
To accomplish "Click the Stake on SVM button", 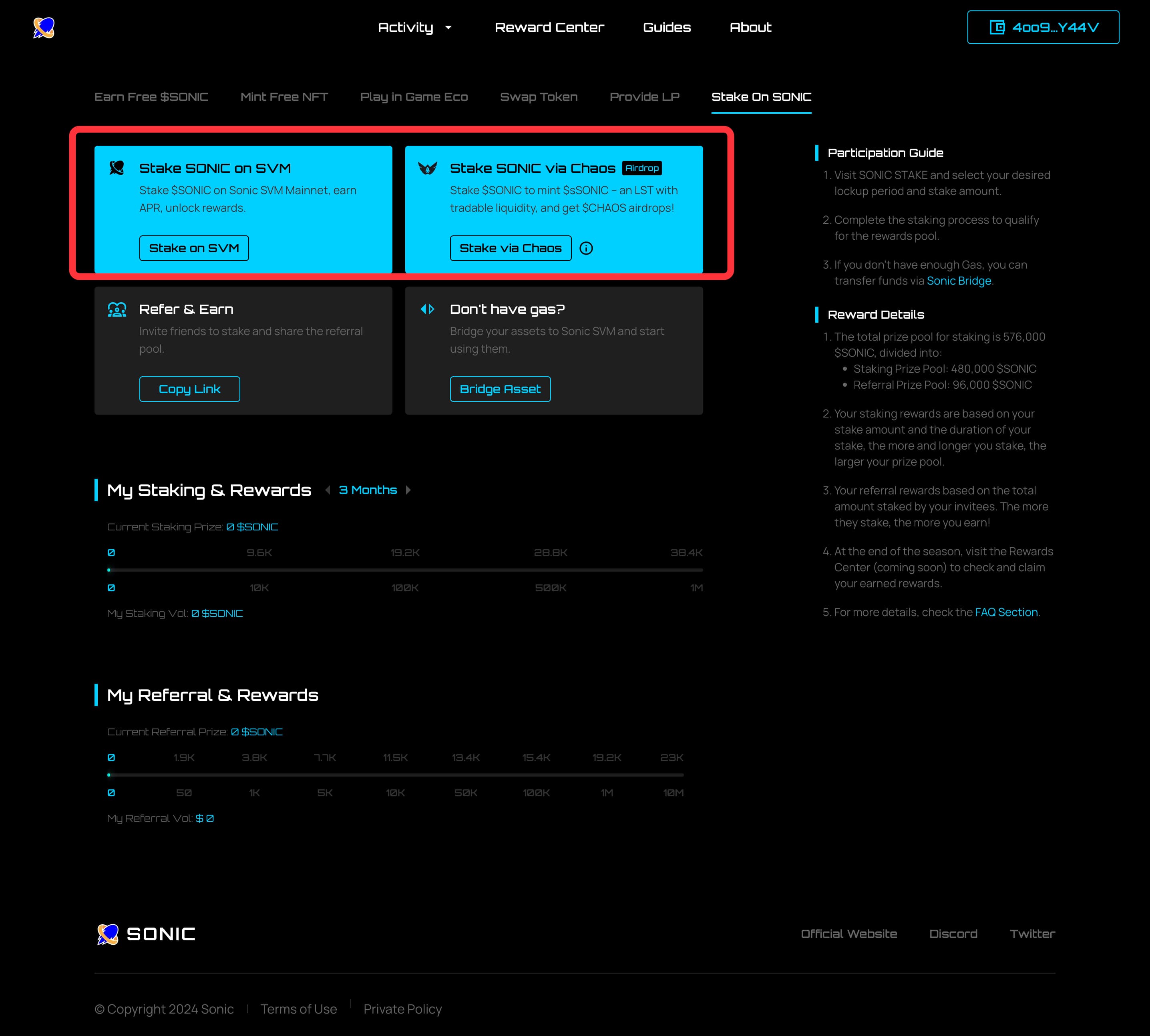I will coord(194,248).
